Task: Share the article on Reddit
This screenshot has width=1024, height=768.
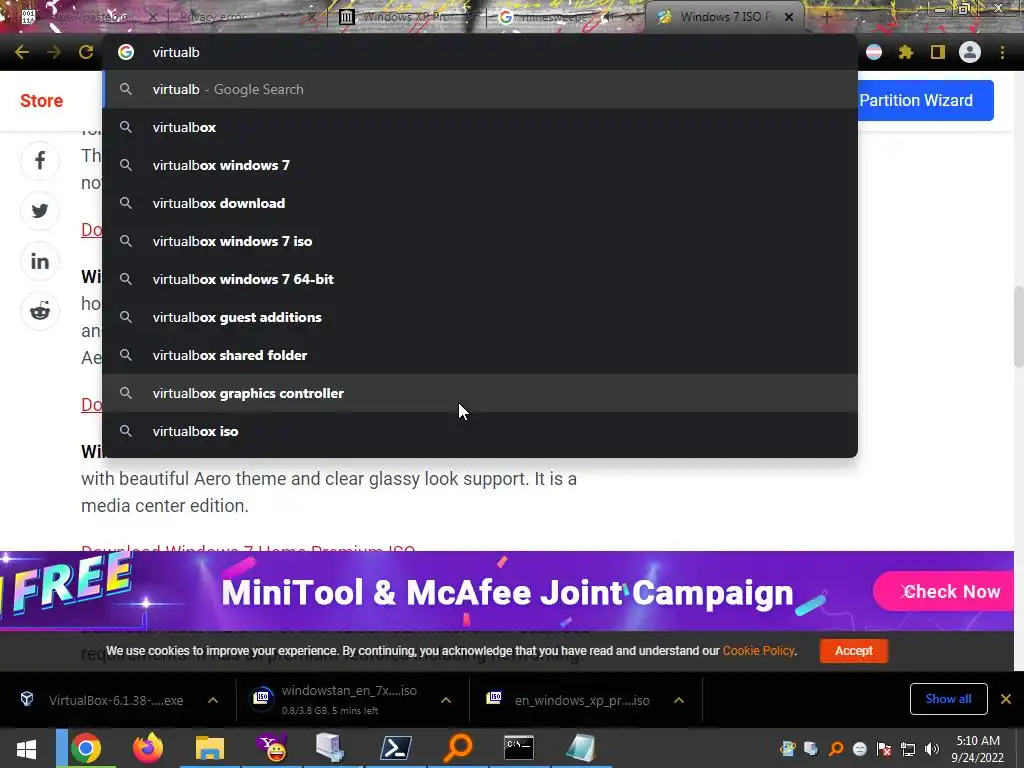Action: (x=40, y=312)
